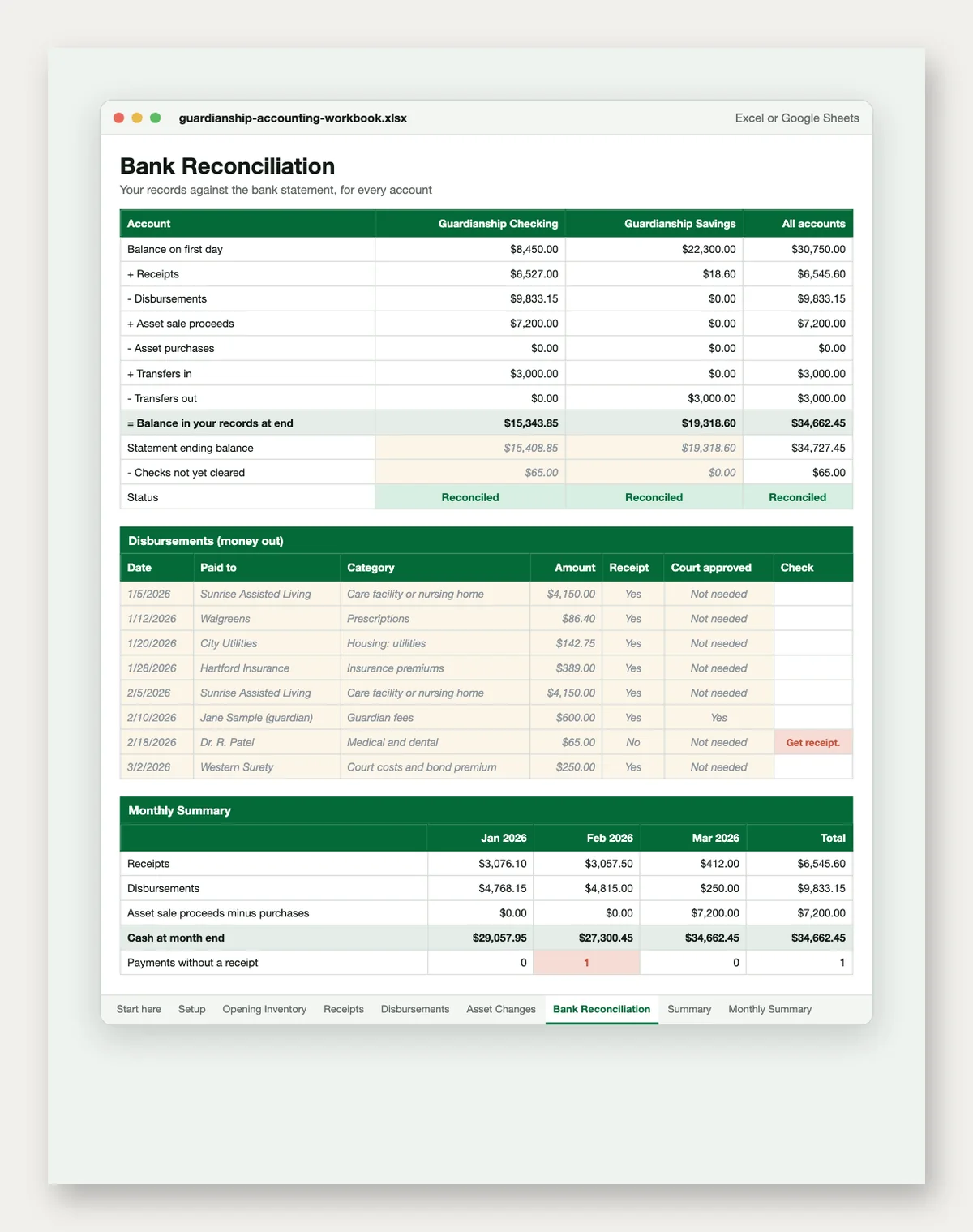The width and height of the screenshot is (973, 1232).
Task: Click the Get receipt. warning cell
Action: click(x=813, y=742)
